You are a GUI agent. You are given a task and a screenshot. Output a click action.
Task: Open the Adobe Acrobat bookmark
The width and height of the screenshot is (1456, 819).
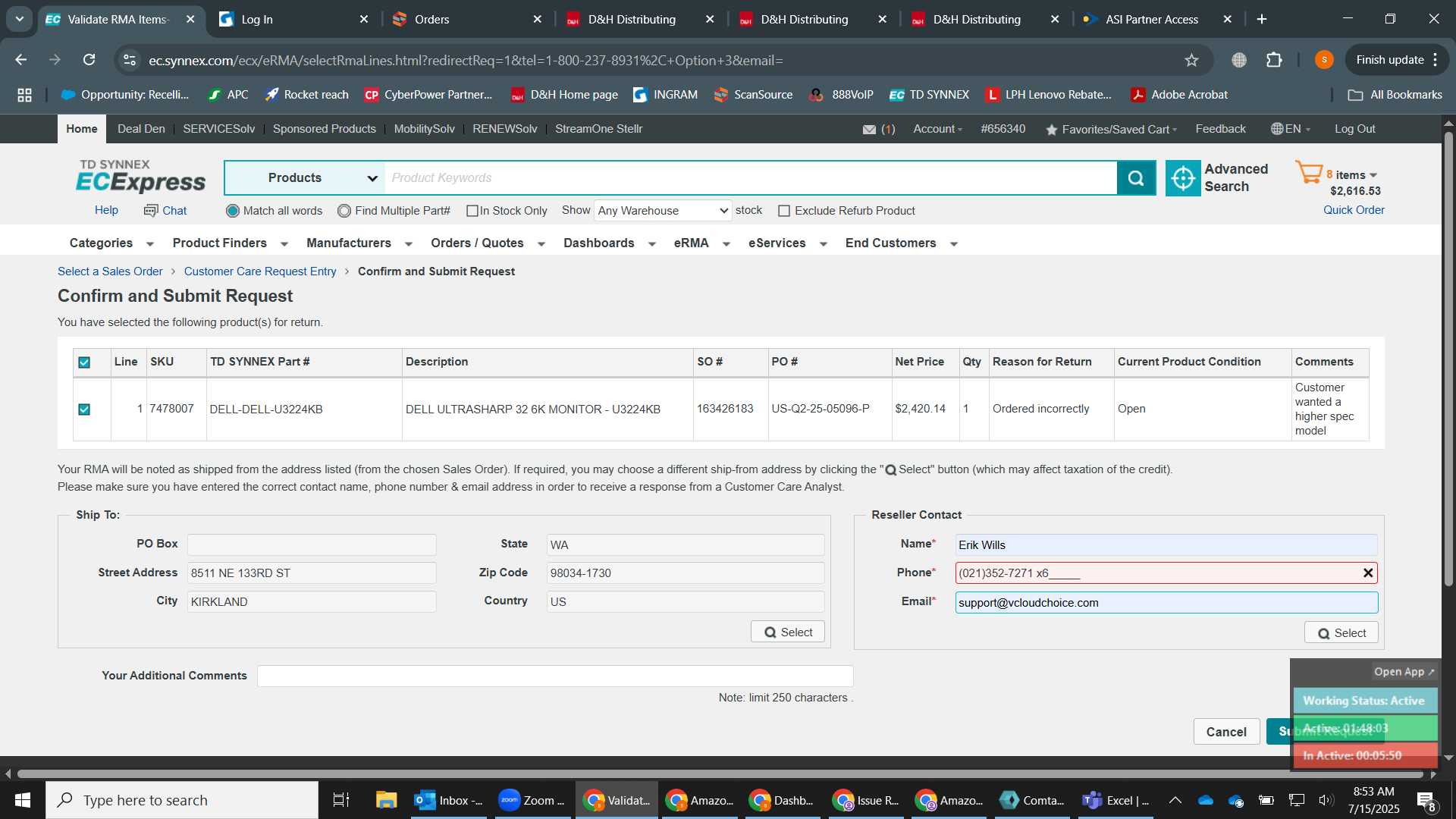click(x=1179, y=95)
